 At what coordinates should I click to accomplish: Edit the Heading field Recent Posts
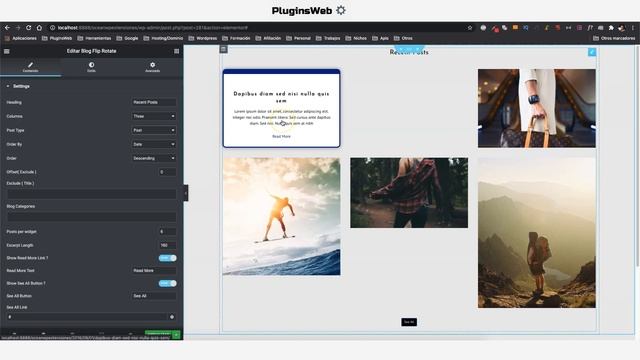(154, 102)
